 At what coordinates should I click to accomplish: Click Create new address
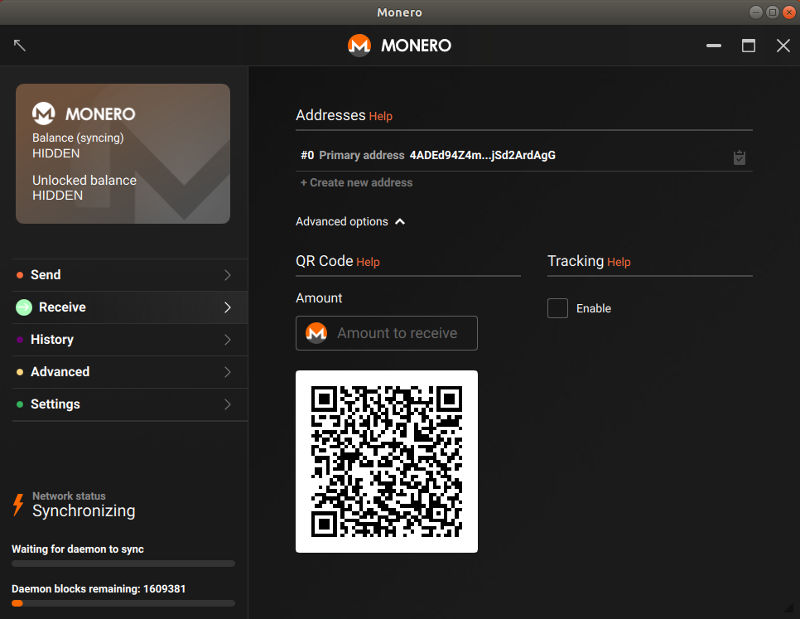[356, 182]
